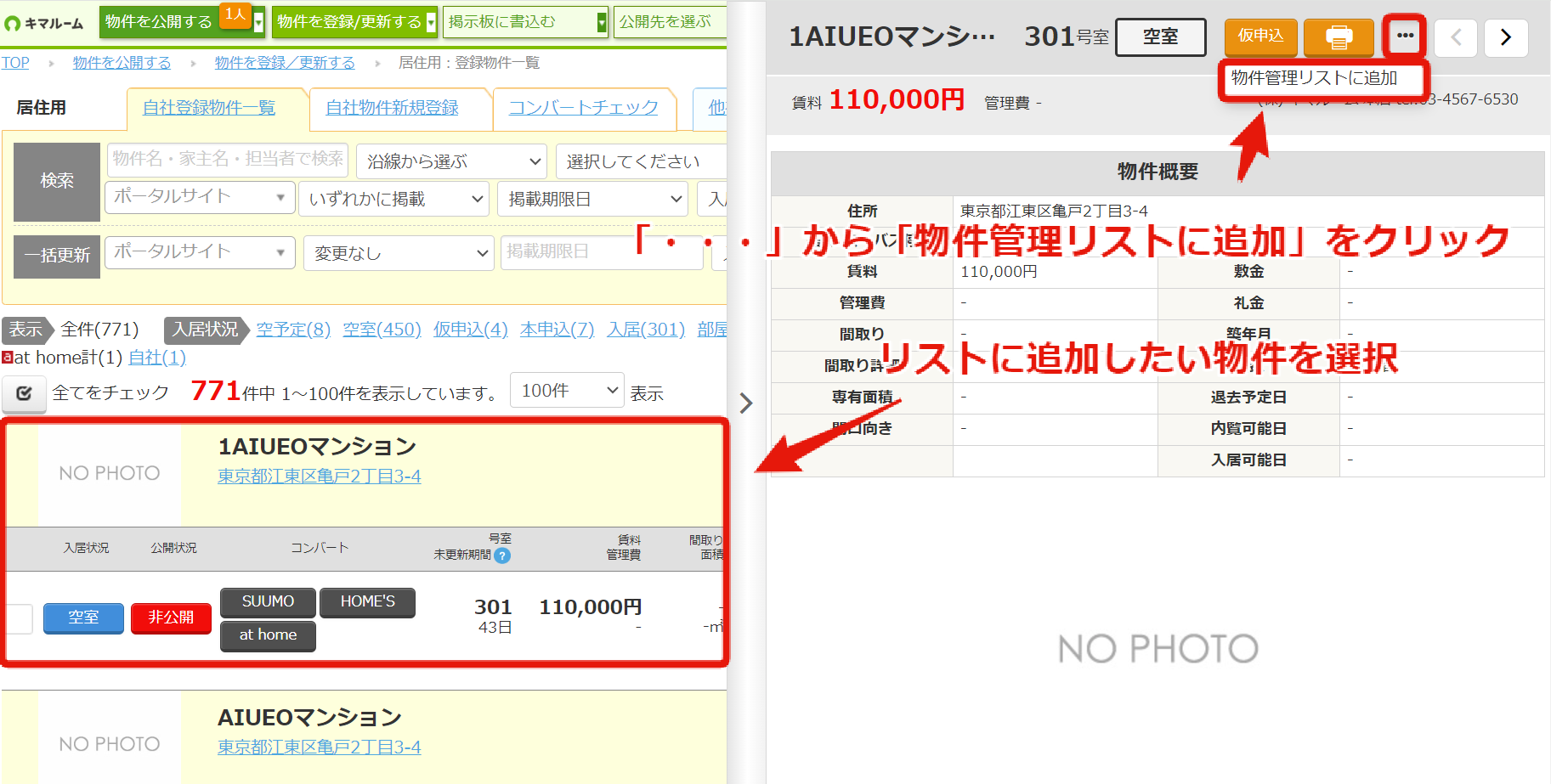1551x784 pixels.
Task: Open the 物件を公開する breadcrumb link
Action: click(x=122, y=63)
